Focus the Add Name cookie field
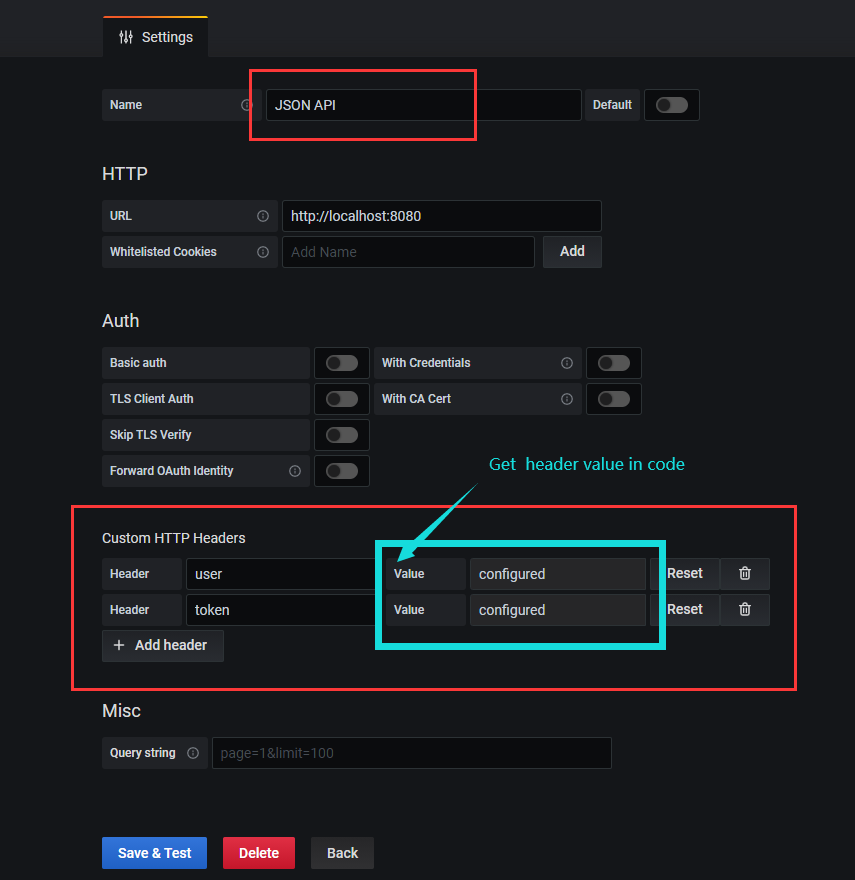The image size is (855, 880). point(408,252)
